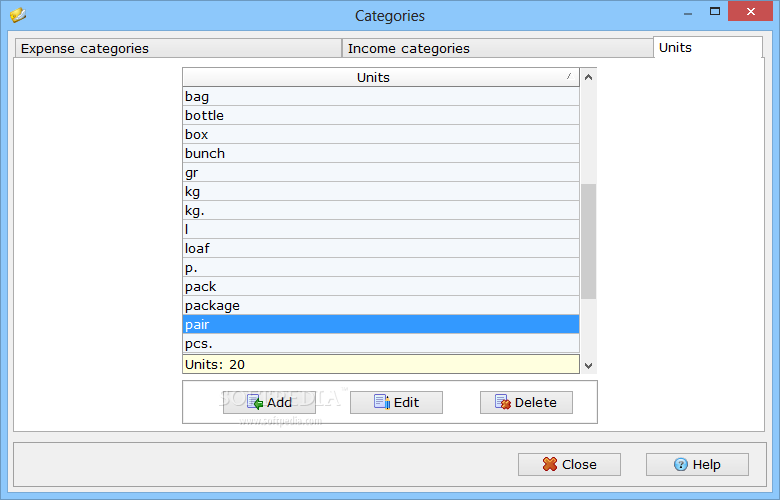Select the 'kg.' unit with period

(x=381, y=210)
